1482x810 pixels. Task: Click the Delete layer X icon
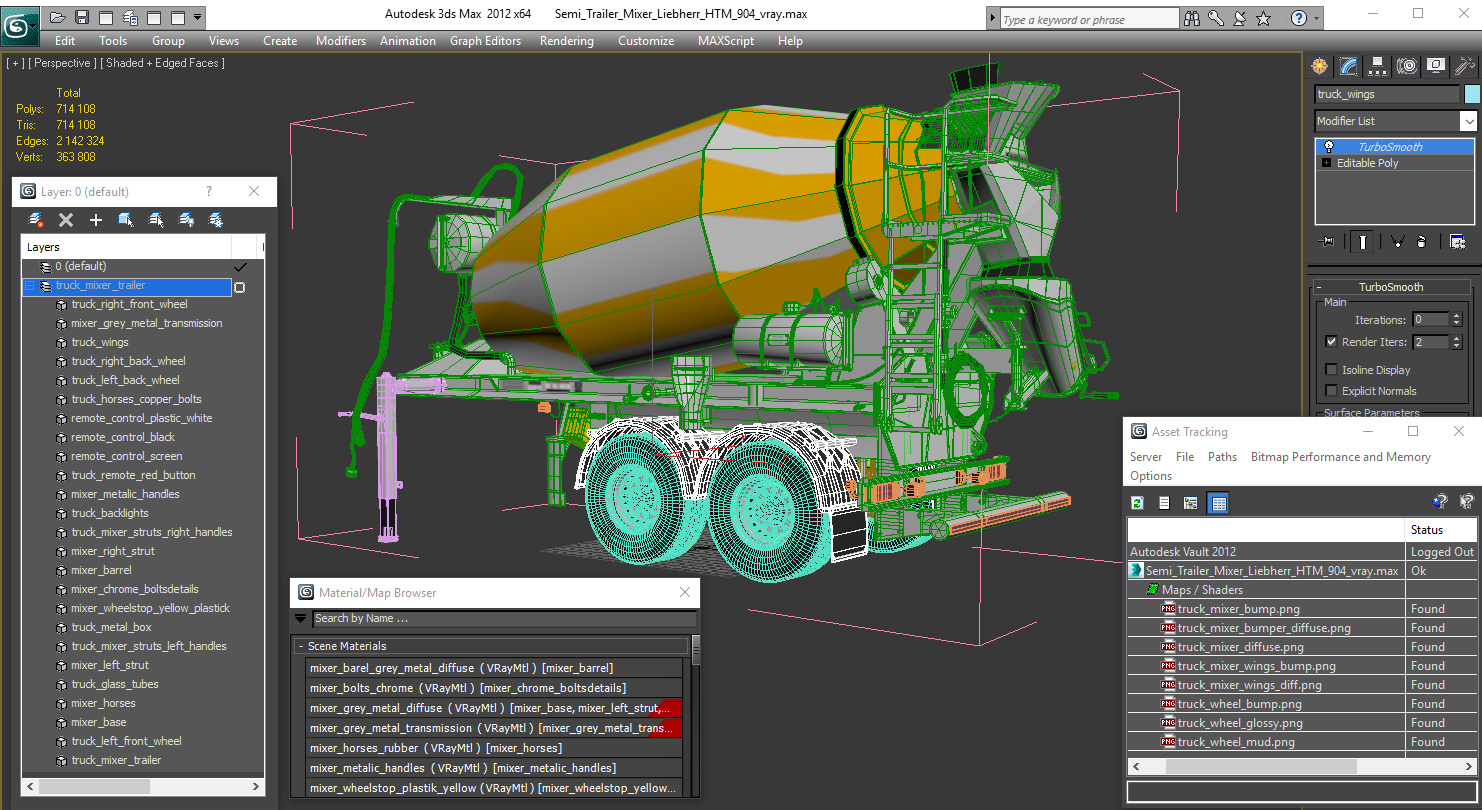coord(66,220)
